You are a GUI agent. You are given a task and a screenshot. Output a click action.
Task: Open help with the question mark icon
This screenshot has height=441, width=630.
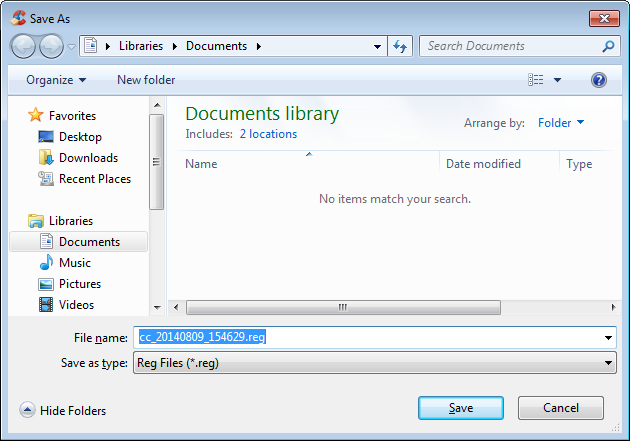(599, 80)
